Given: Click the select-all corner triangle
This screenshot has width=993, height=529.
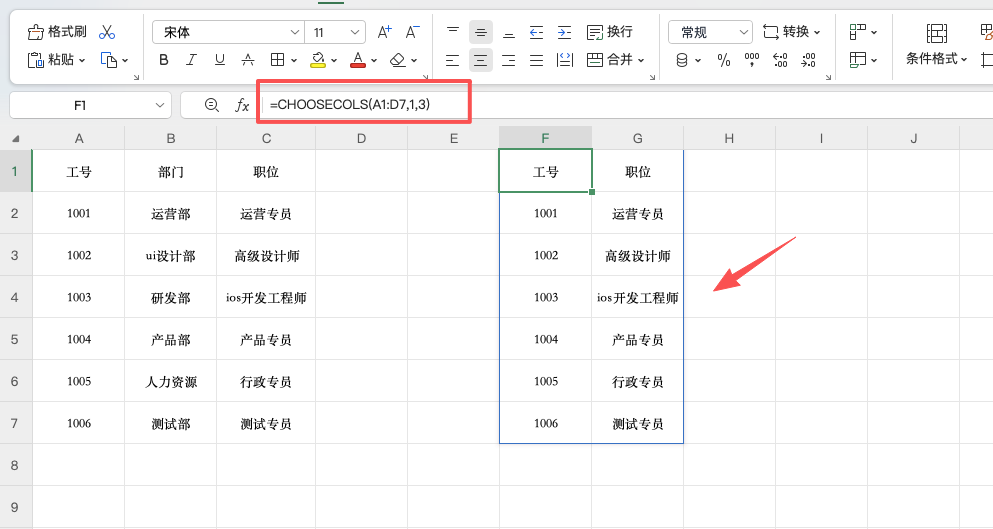Looking at the screenshot, I should coord(15,138).
